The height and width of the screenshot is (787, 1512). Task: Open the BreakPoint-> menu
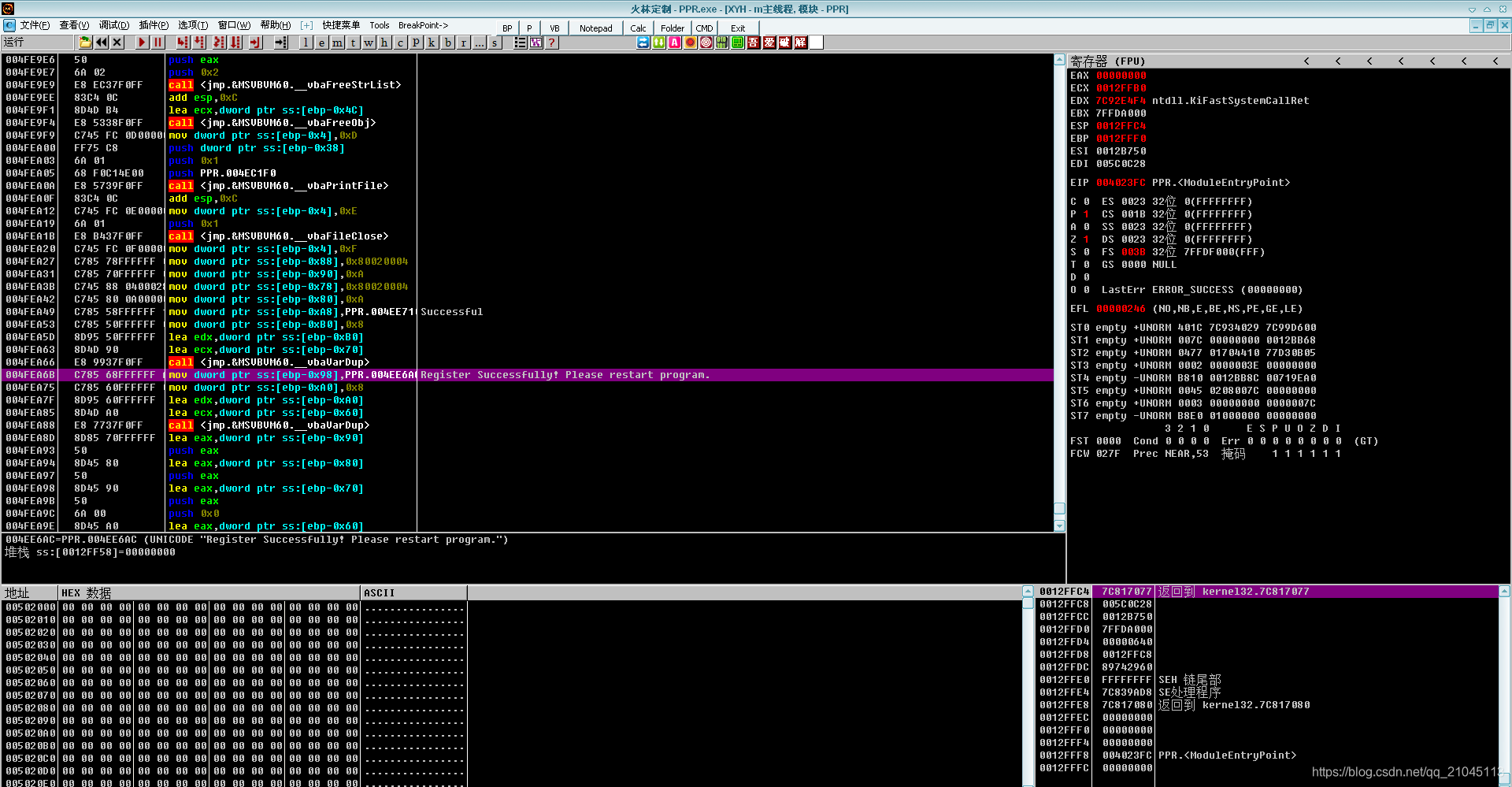pyautogui.click(x=423, y=25)
